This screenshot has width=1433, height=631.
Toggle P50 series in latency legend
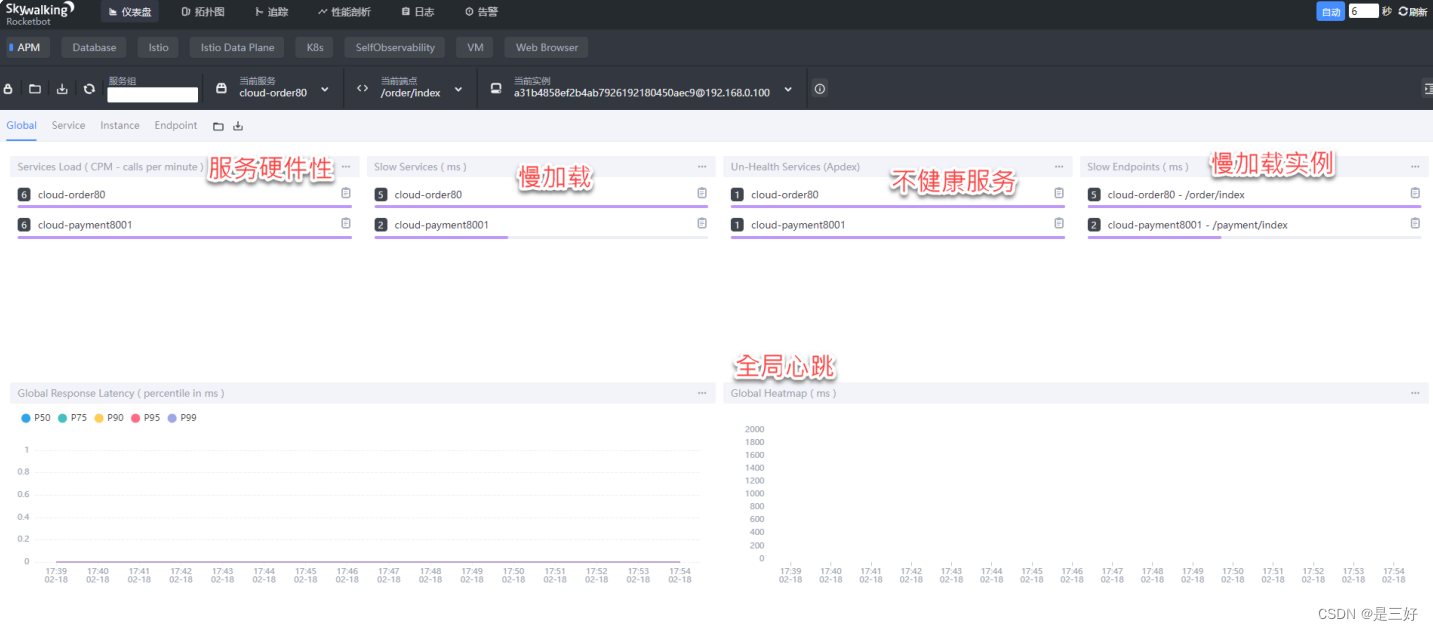click(x=36, y=418)
